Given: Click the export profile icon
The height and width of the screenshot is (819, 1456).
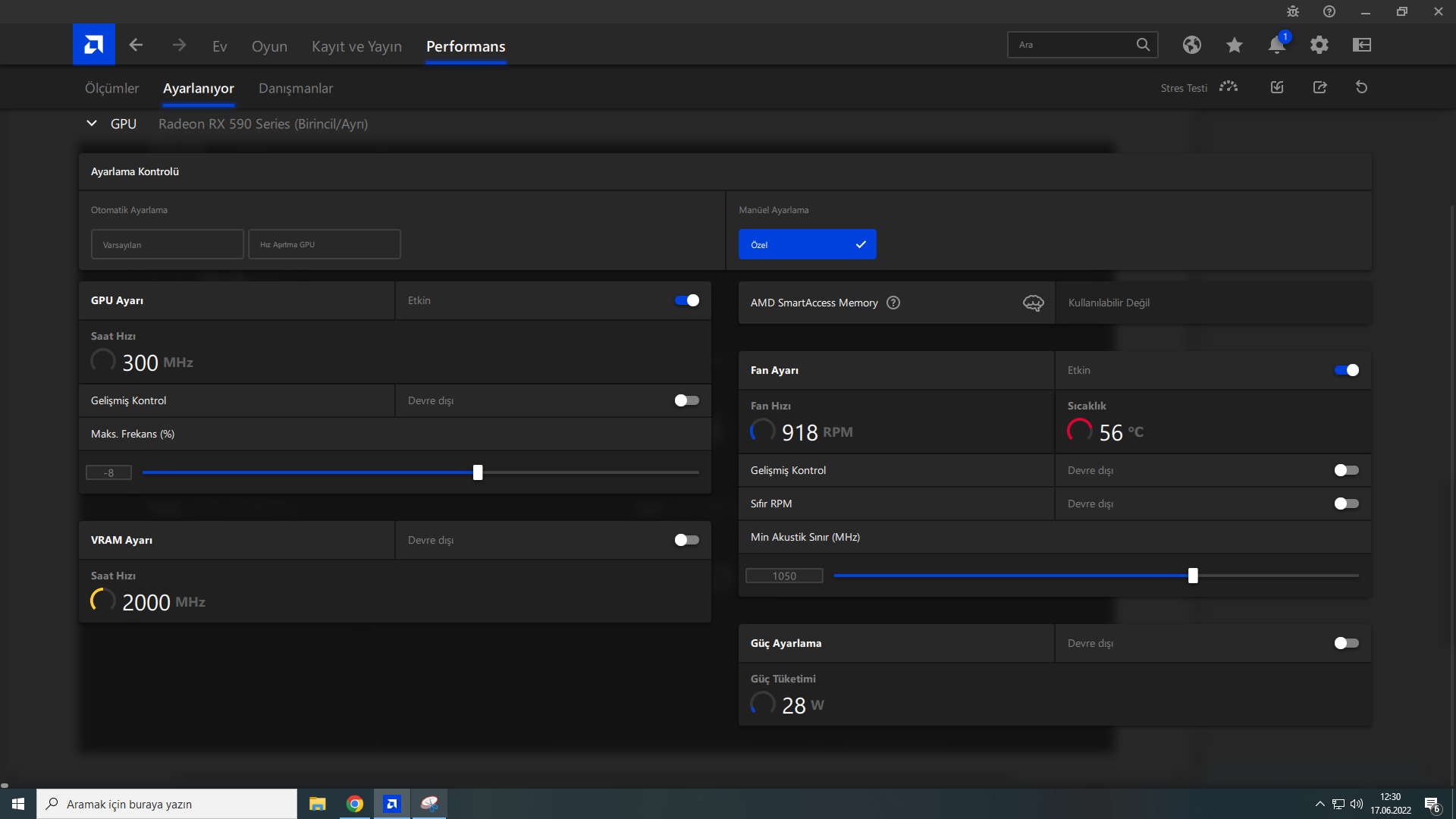Looking at the screenshot, I should (1319, 88).
